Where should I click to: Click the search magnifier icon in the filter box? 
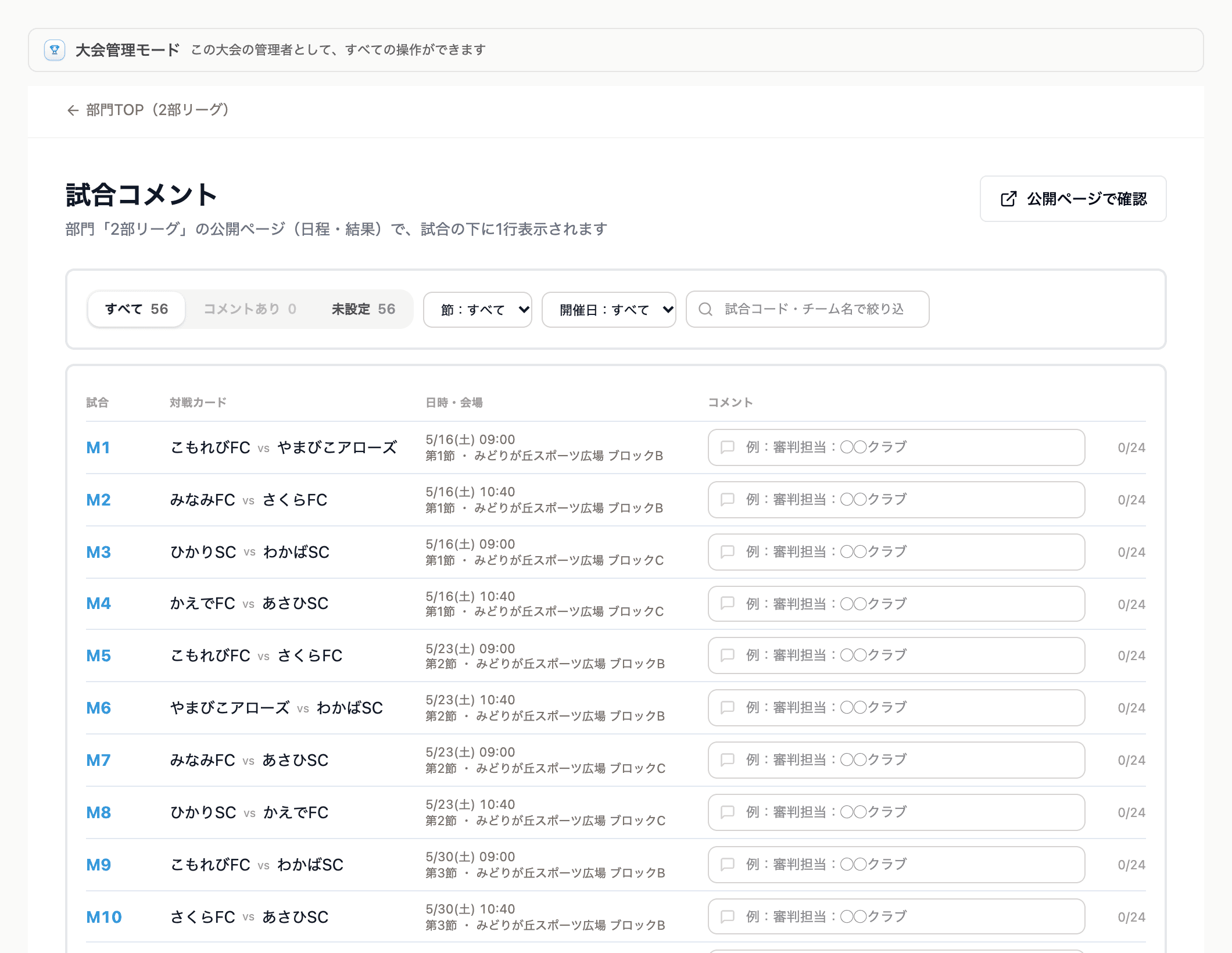(705, 309)
